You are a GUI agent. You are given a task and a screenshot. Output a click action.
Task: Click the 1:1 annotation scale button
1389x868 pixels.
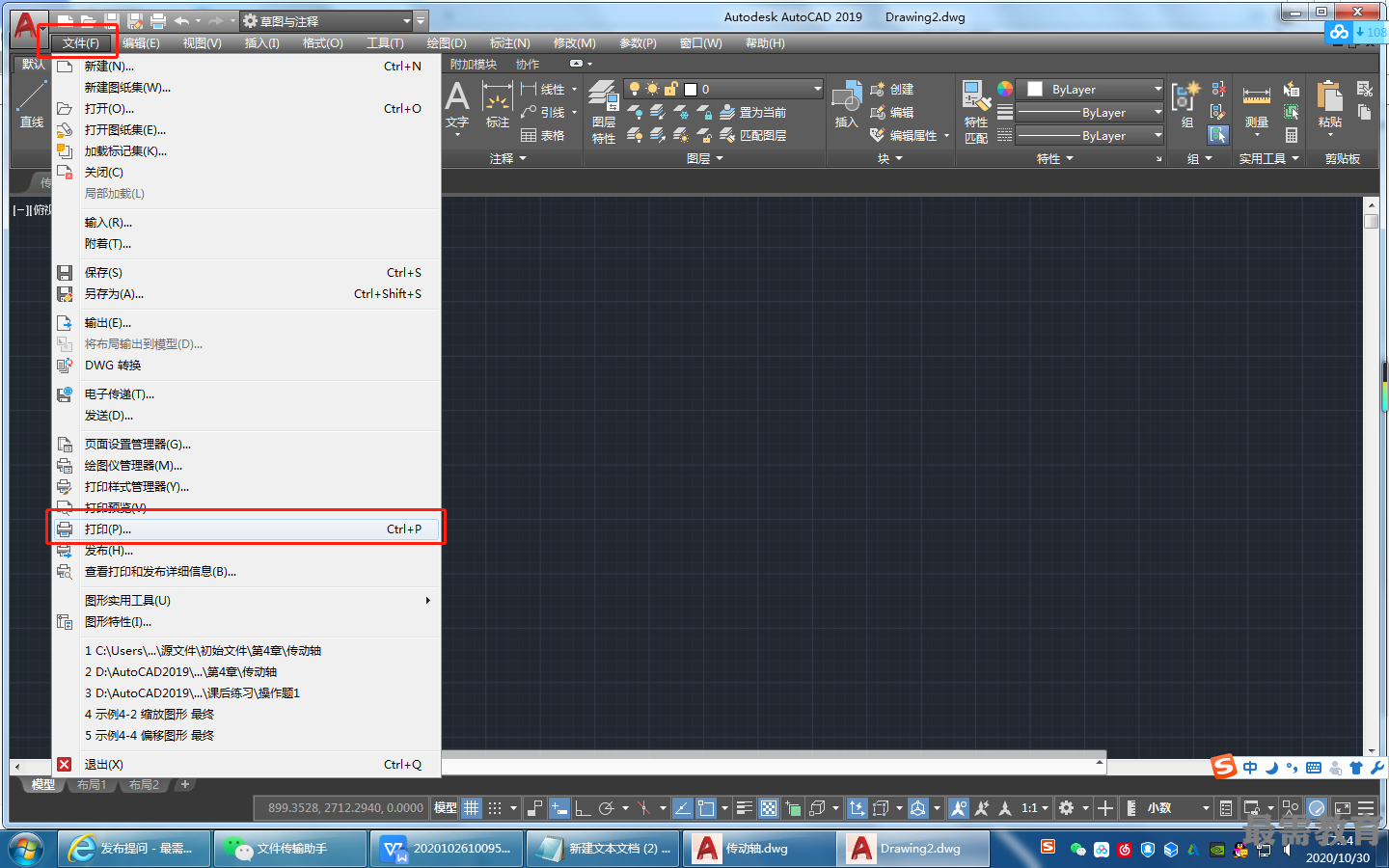(1034, 808)
